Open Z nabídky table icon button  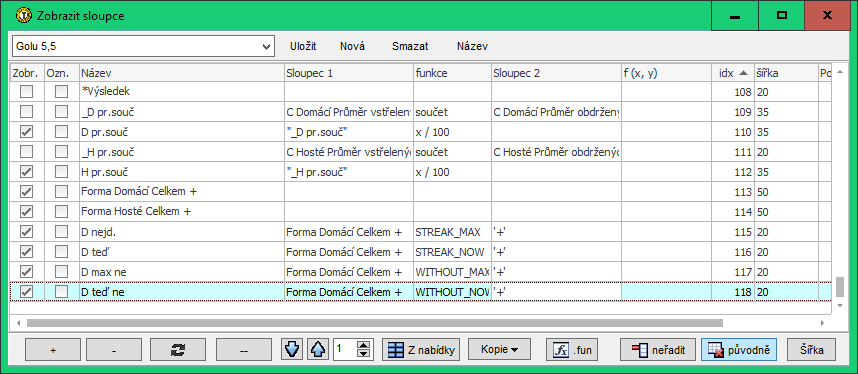pyautogui.click(x=421, y=349)
